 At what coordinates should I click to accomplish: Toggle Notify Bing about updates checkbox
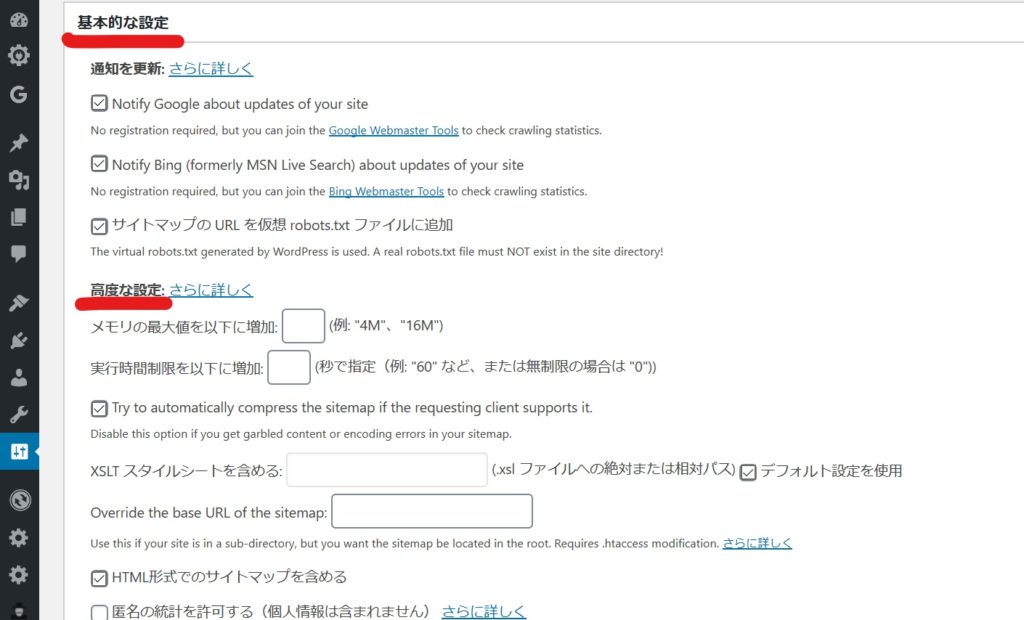point(99,163)
